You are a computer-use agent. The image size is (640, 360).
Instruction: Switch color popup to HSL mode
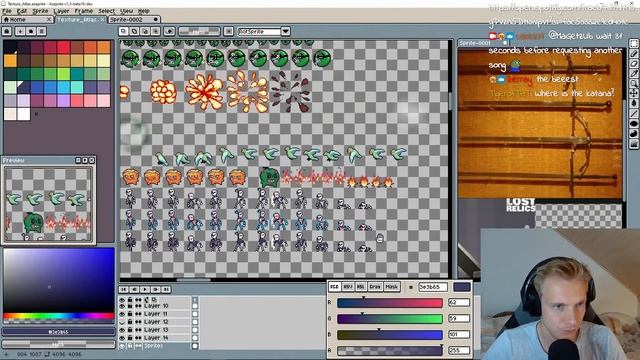(361, 287)
